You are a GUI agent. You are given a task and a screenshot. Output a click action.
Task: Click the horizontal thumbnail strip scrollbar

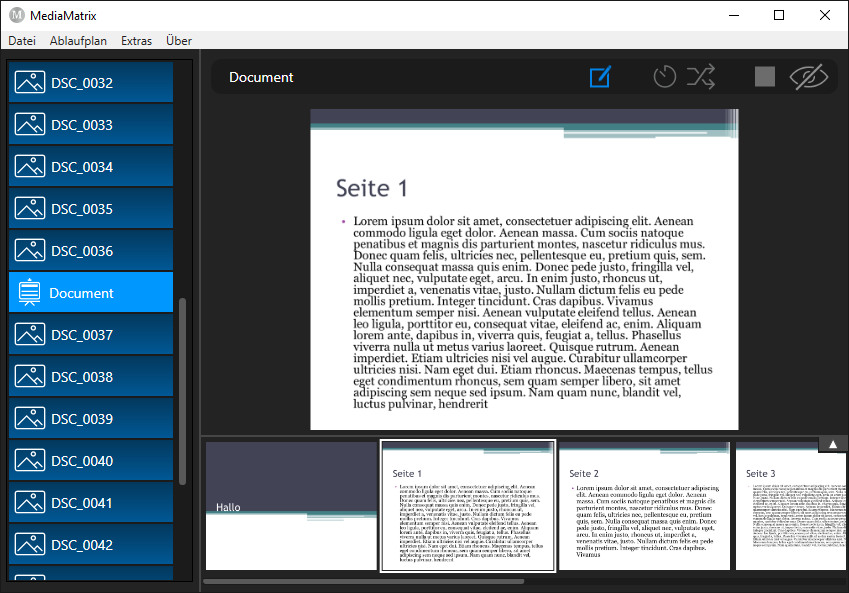364,581
